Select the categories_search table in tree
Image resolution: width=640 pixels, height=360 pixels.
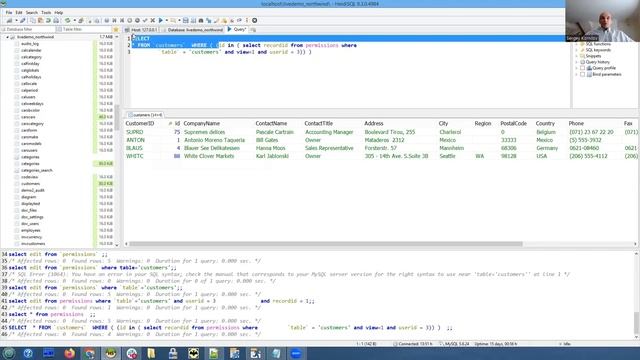point(37,170)
